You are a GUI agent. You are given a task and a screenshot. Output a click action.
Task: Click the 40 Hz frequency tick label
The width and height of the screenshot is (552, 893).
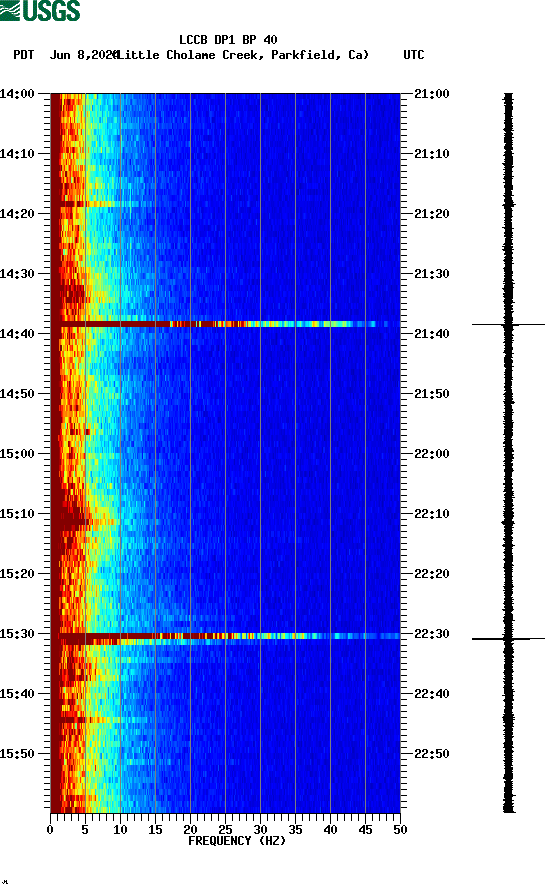[330, 830]
